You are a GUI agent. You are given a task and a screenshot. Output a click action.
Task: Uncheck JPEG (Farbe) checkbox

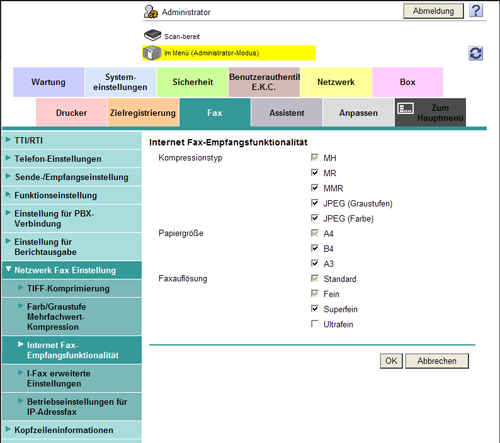314,218
